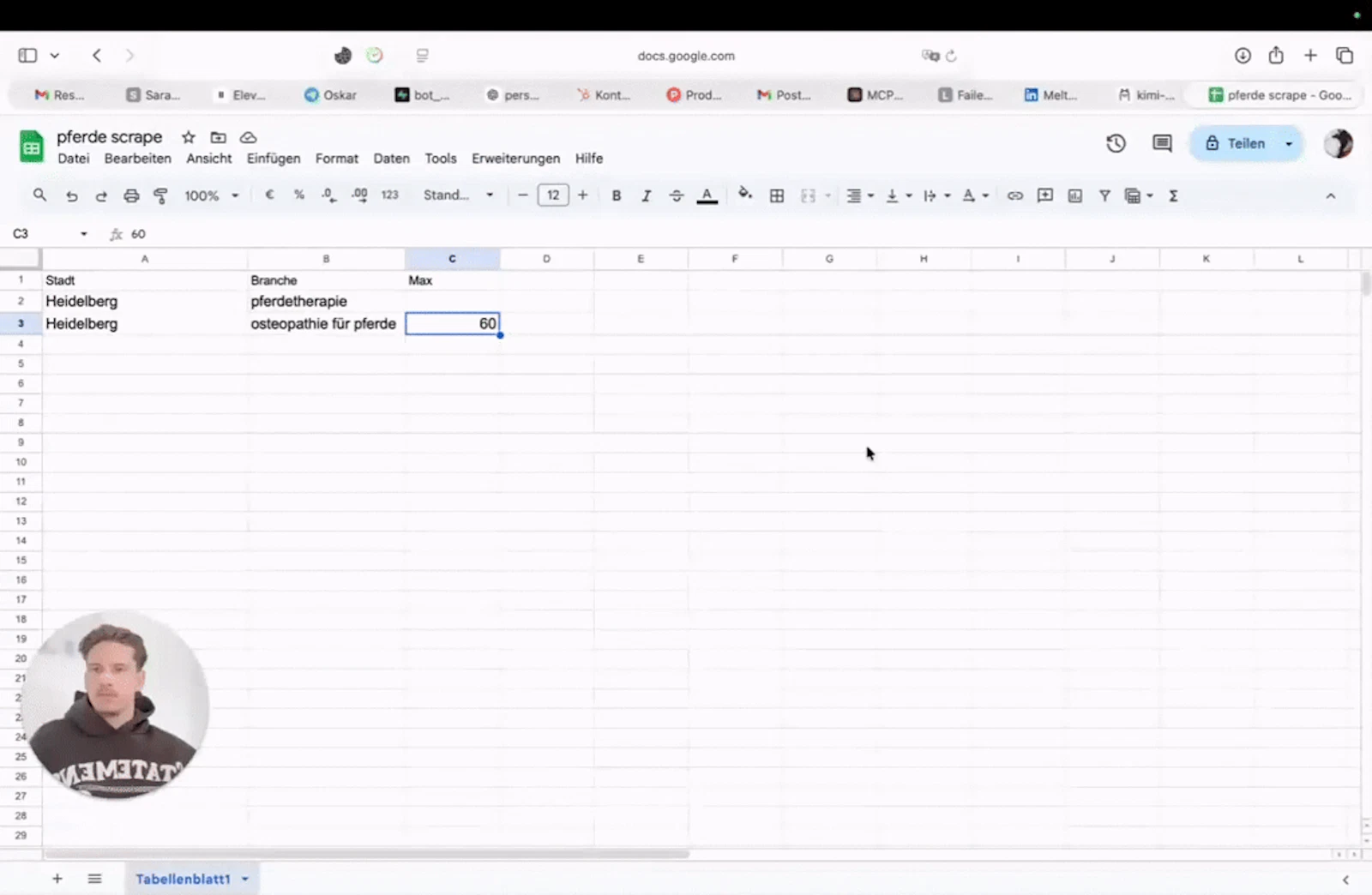Collapse the menus with the chevron
The height and width of the screenshot is (895, 1372).
[1330, 195]
